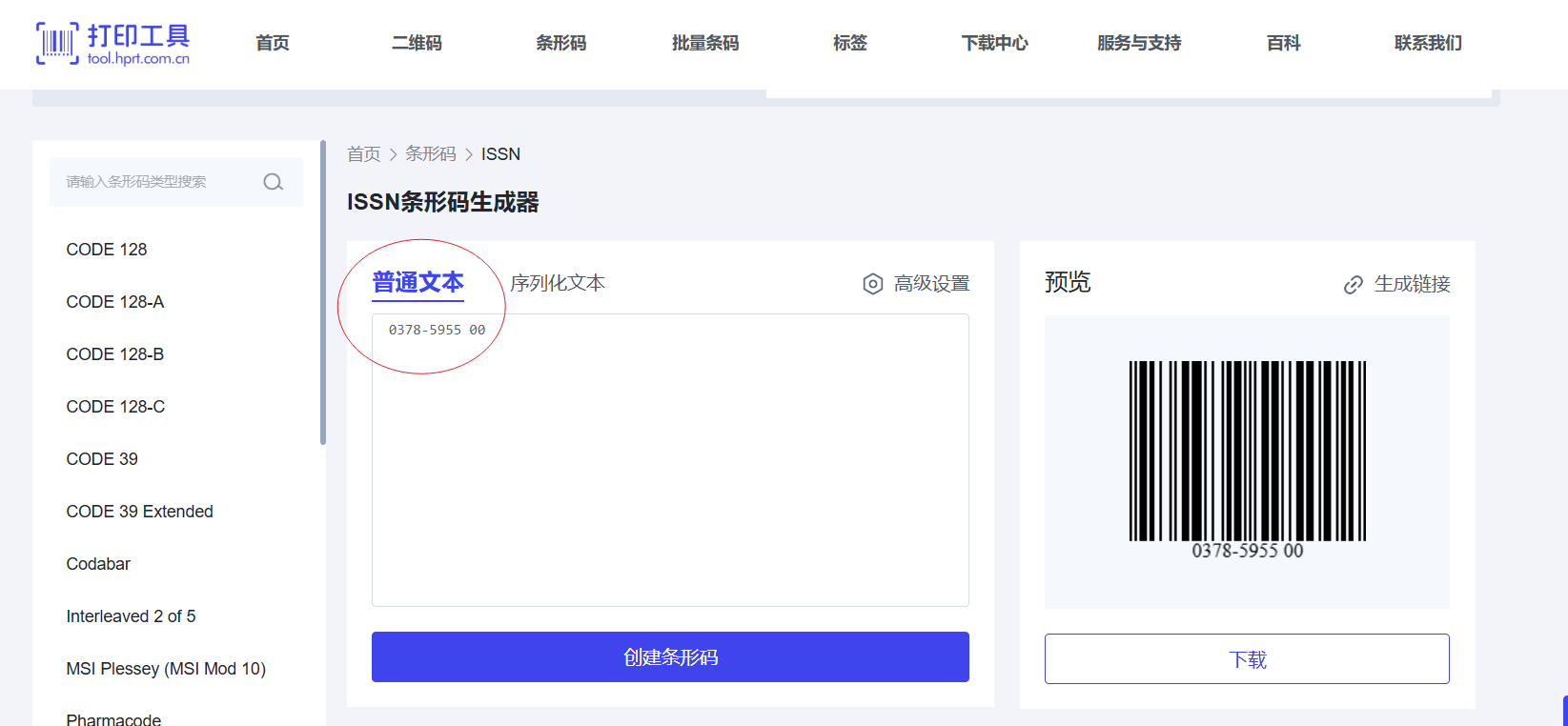Select CODE 128-A from barcode list

(115, 302)
